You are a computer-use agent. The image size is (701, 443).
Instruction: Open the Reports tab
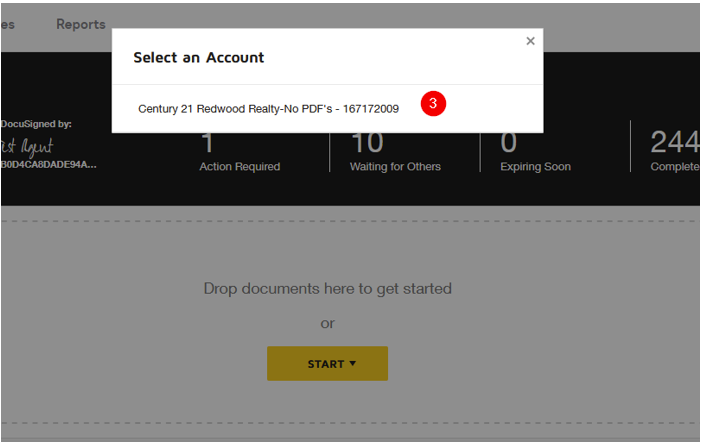[80, 24]
